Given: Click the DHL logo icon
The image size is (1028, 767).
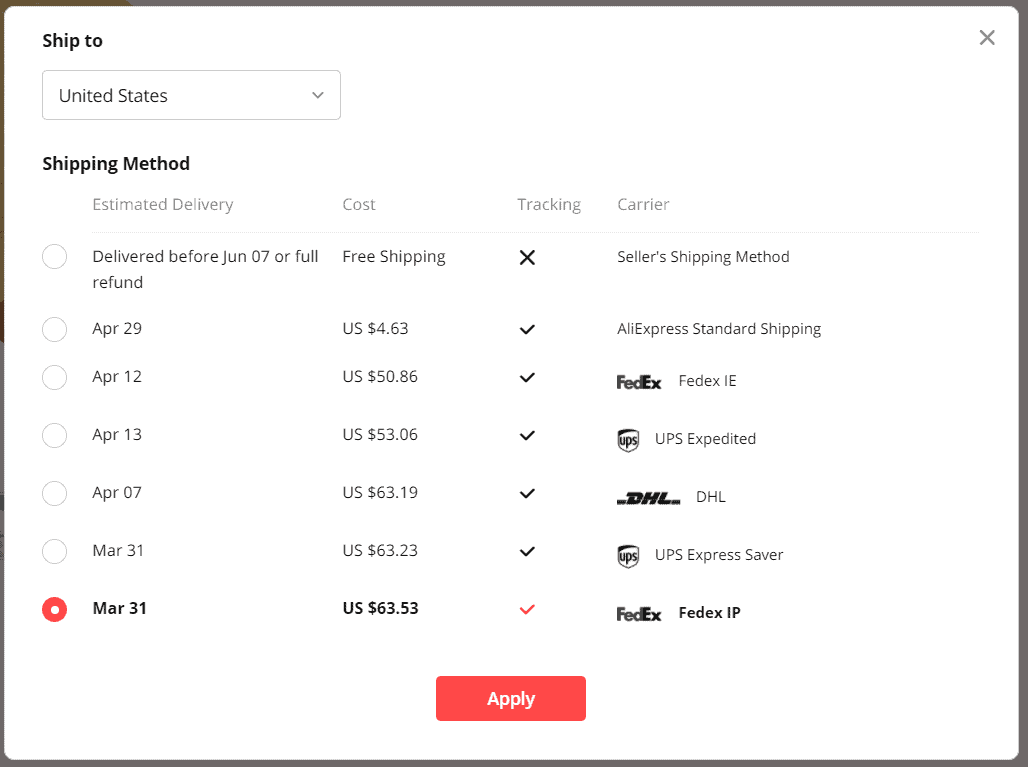Looking at the screenshot, I should coord(648,498).
